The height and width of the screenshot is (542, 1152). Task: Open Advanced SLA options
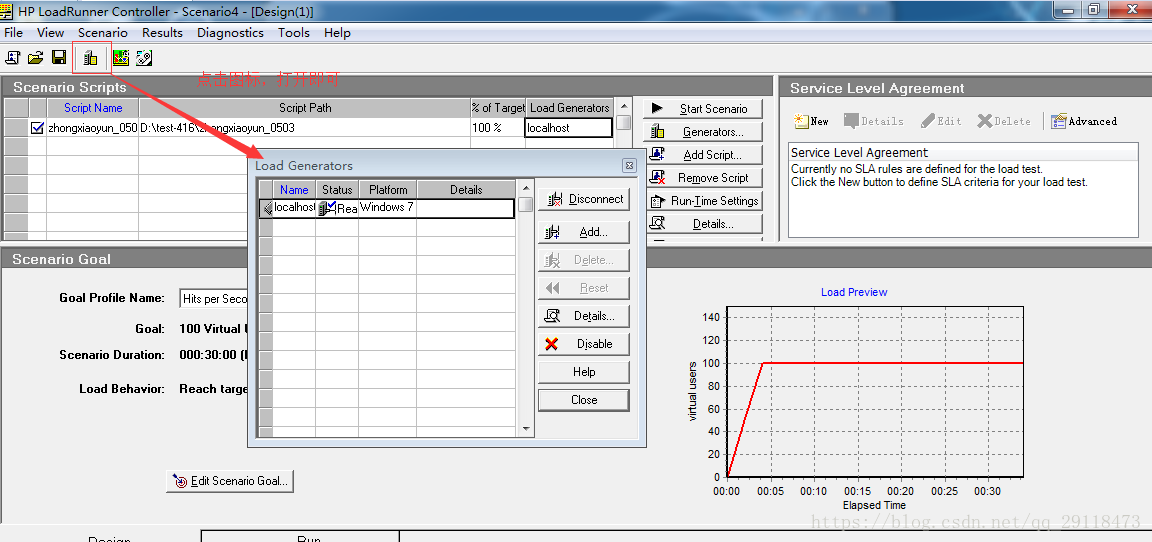point(1084,121)
